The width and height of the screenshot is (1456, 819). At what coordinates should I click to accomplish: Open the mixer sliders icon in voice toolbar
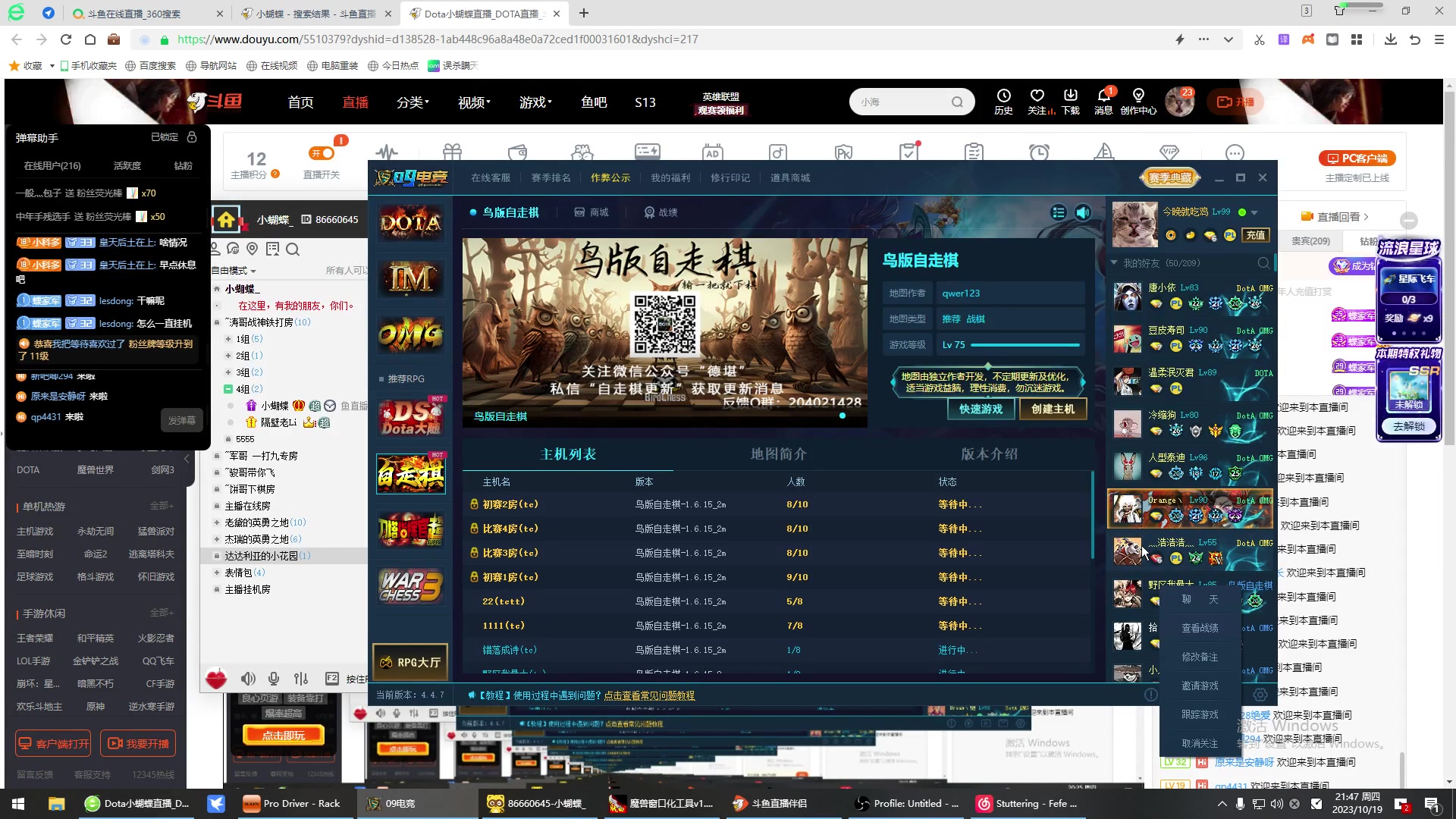[x=301, y=679]
